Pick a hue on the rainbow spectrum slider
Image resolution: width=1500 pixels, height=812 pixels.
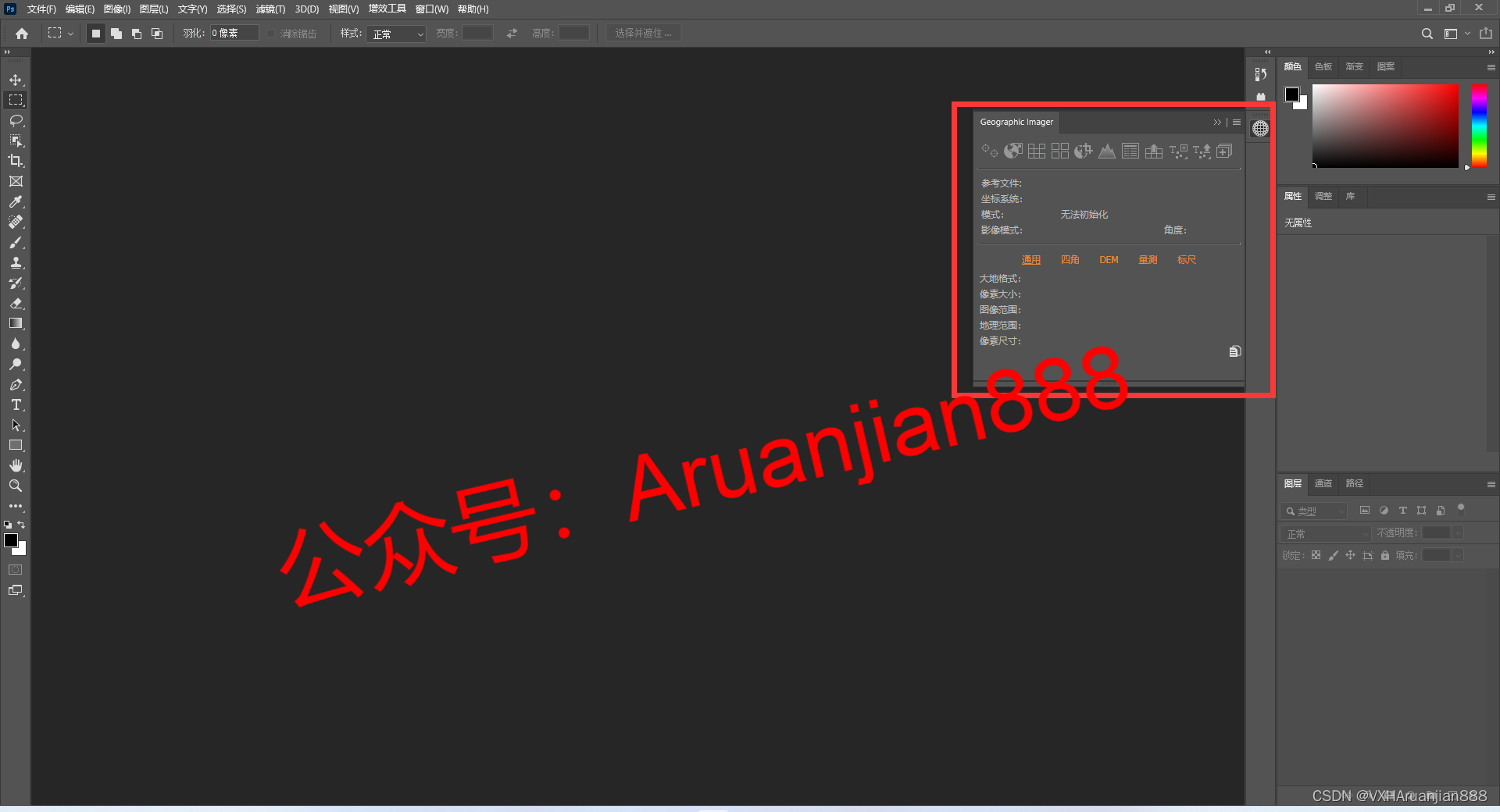tap(1479, 126)
